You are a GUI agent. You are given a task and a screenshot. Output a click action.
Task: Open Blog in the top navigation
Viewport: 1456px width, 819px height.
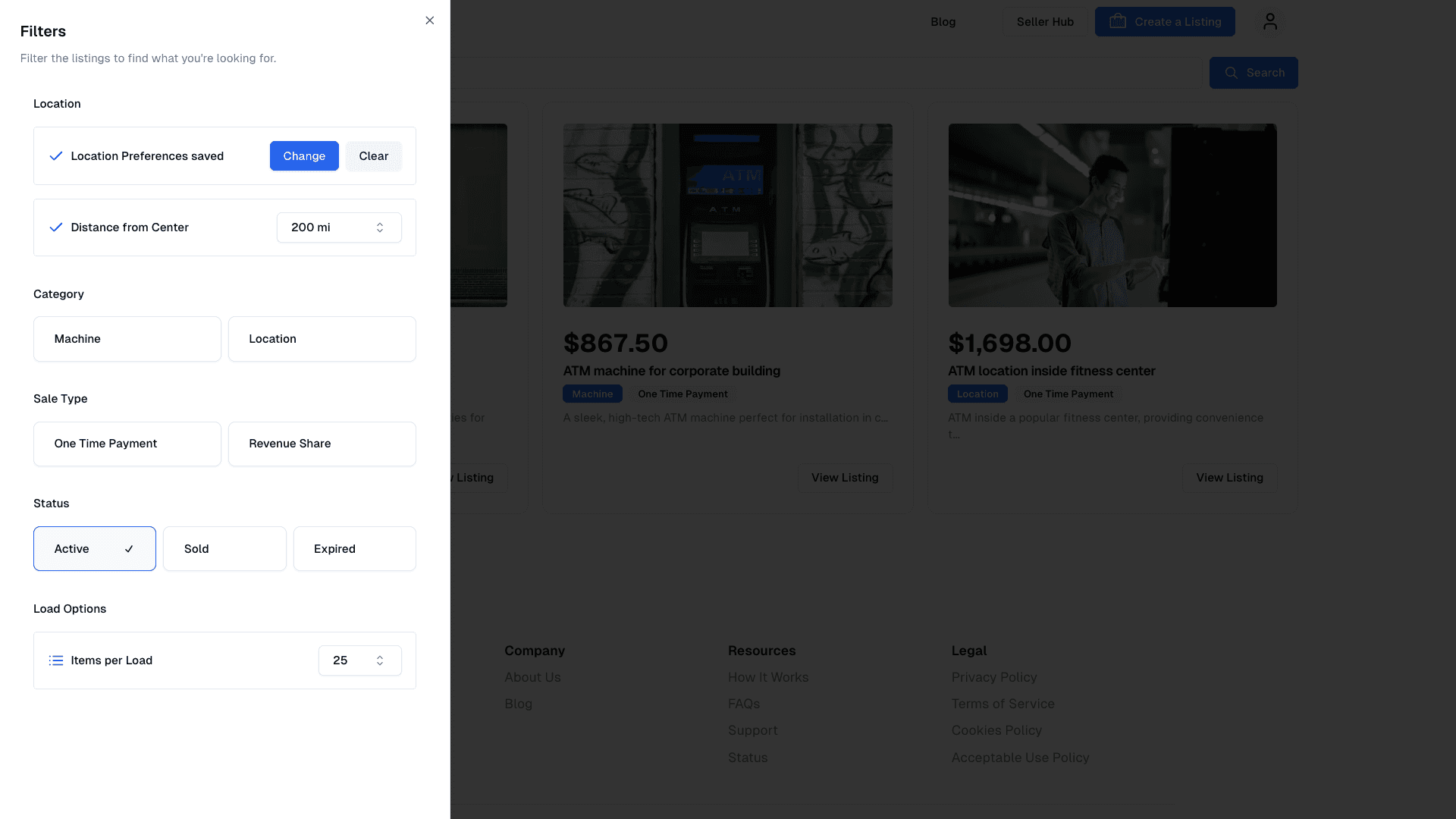[943, 22]
